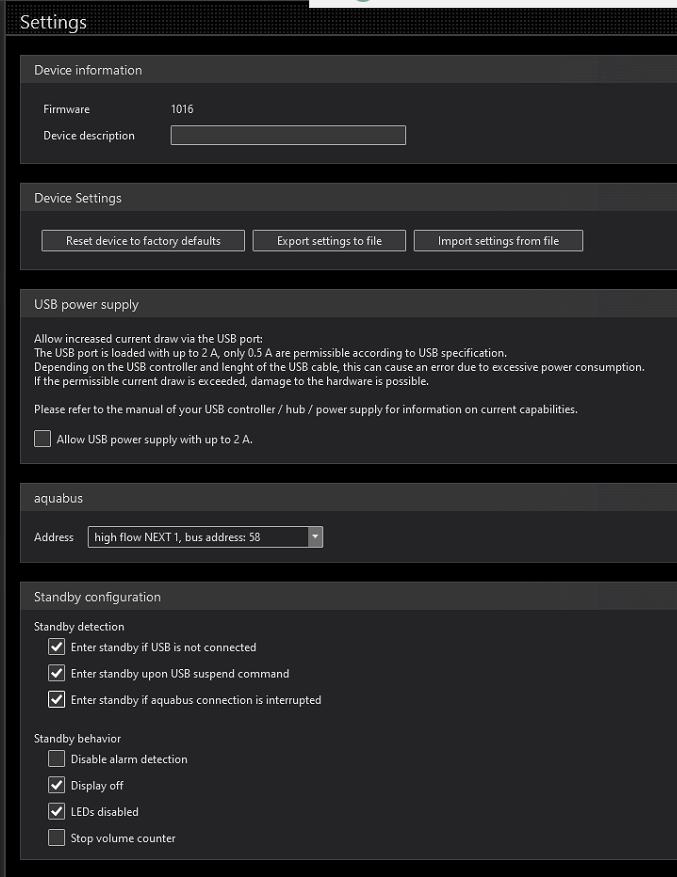Click the aquabus section header
Screen dimensions: 677x877
point(58,497)
